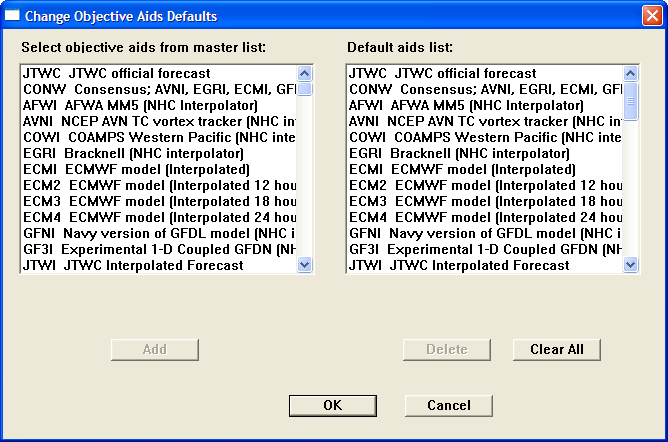The width and height of the screenshot is (668, 442).
Task: Click the dialog title bar window icon
Action: coord(12,16)
